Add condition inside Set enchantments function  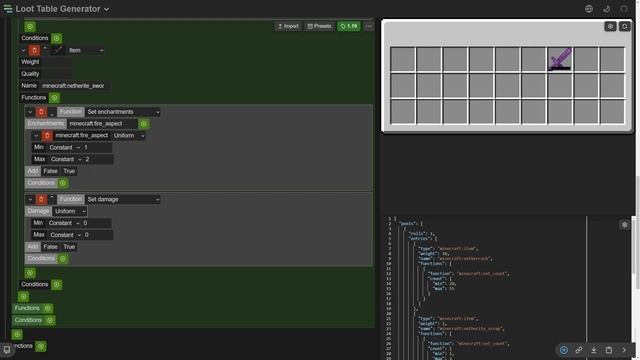click(x=63, y=183)
